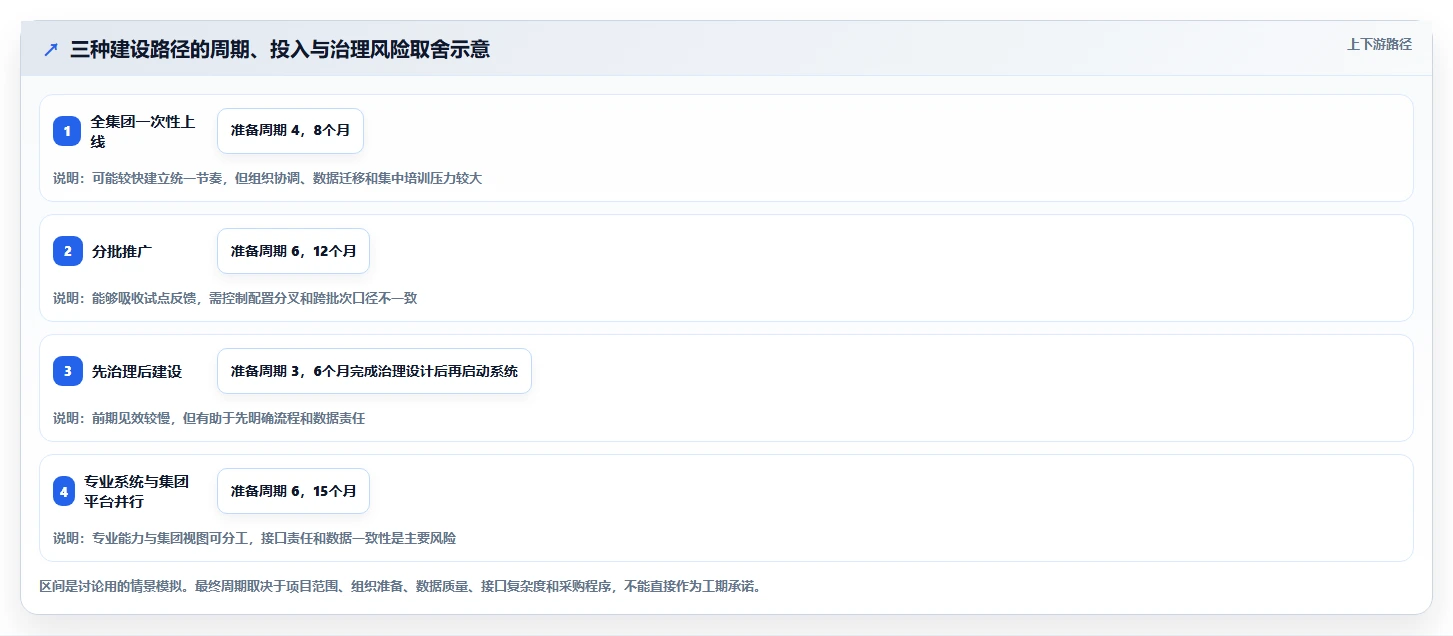
Task: Click the 分批推广 path name
Action: 122,251
